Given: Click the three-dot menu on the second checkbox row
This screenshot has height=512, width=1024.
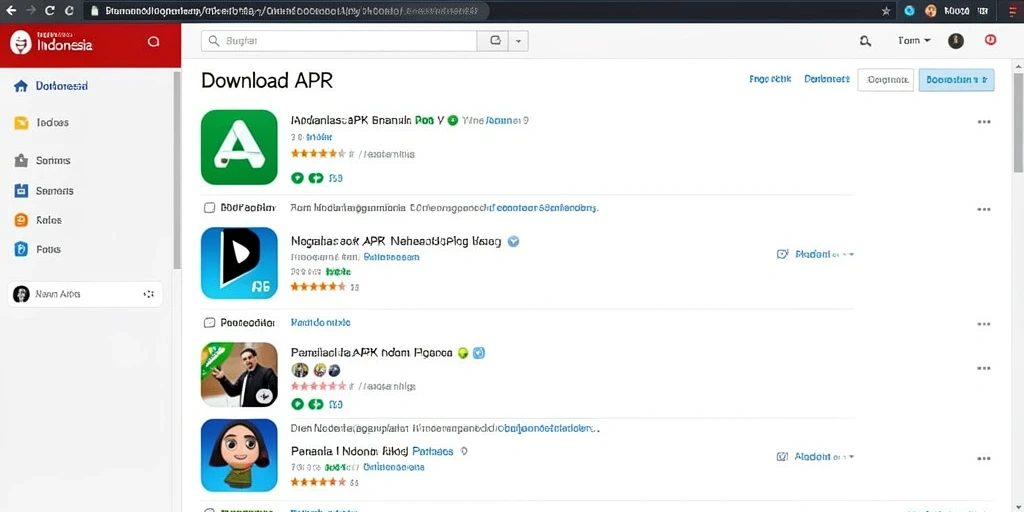Looking at the screenshot, I should (x=984, y=324).
